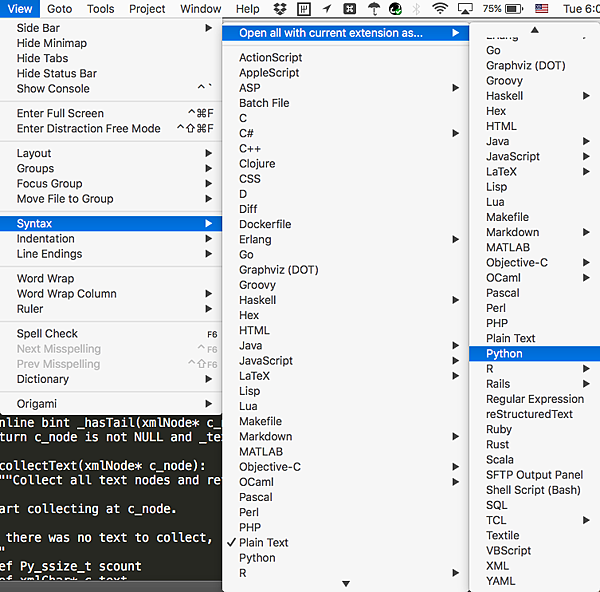Toggle Spell Check option
Viewport: 600px width, 592px height.
pos(47,334)
